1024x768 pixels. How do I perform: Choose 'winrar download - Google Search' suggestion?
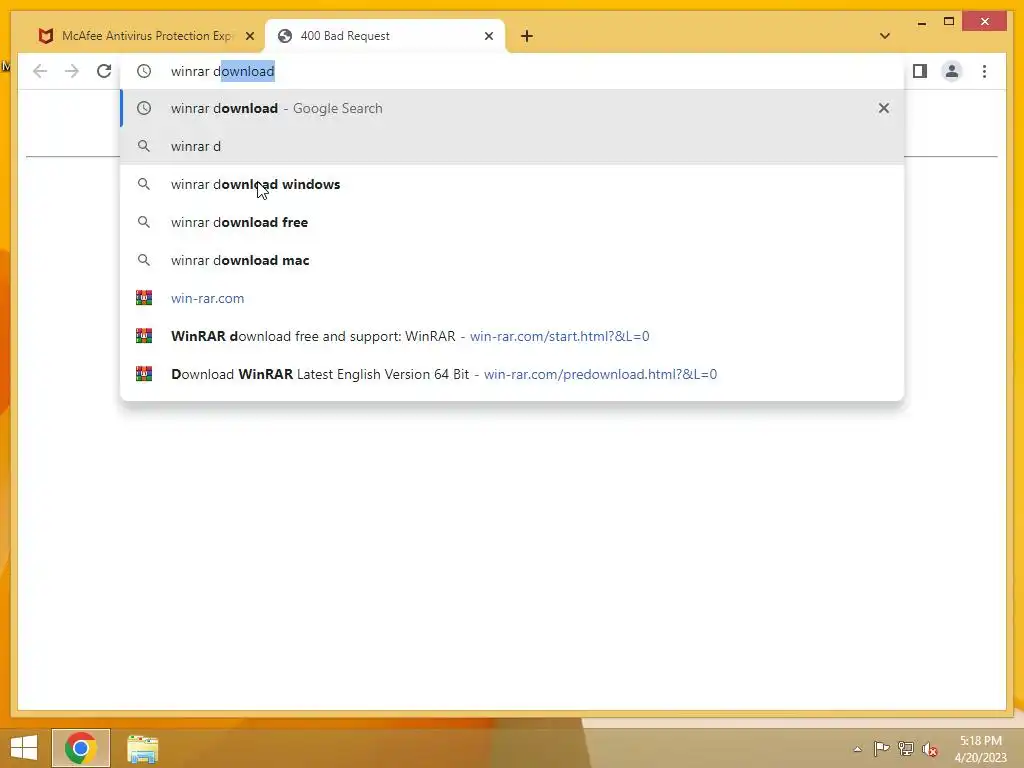click(512, 108)
